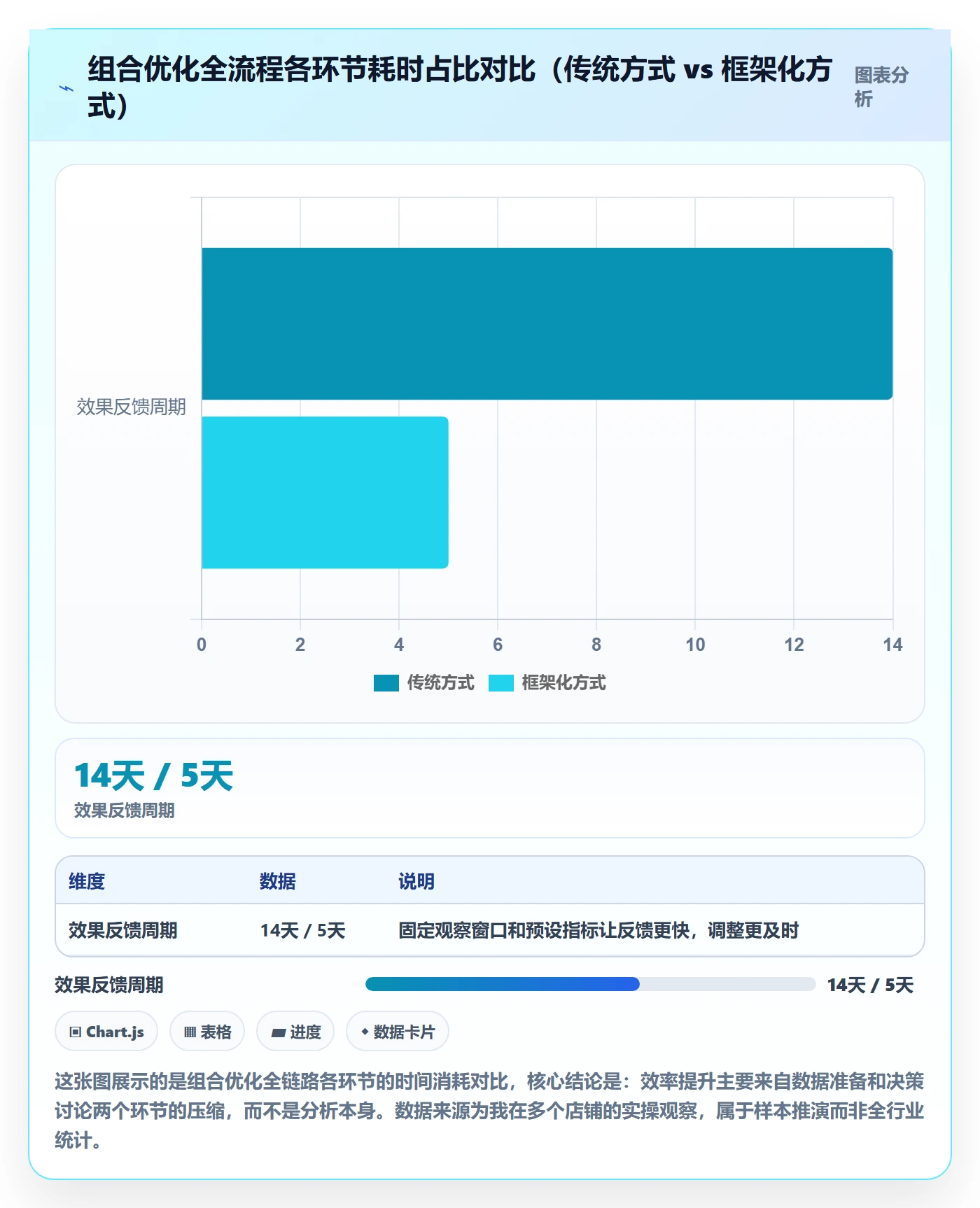
Task: Click the 效果反馈周期 label left of the progress bar
Action: click(109, 985)
